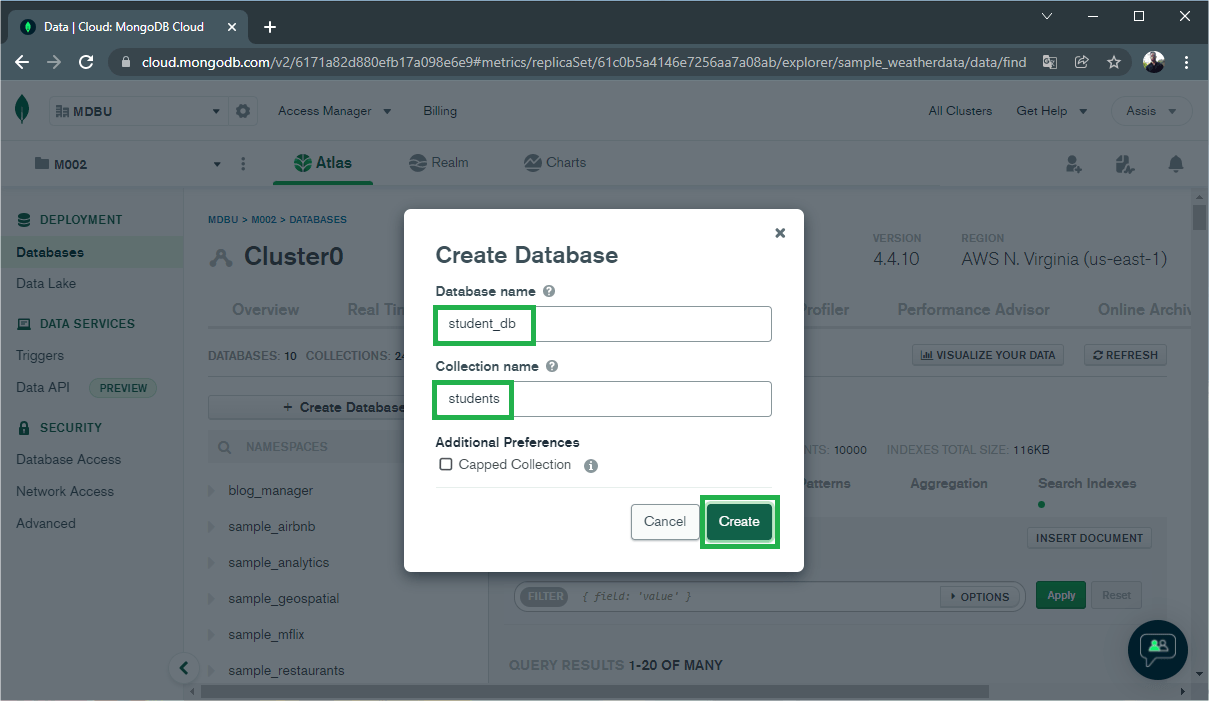Open Database Access in sidebar
The image size is (1209, 701).
68,460
